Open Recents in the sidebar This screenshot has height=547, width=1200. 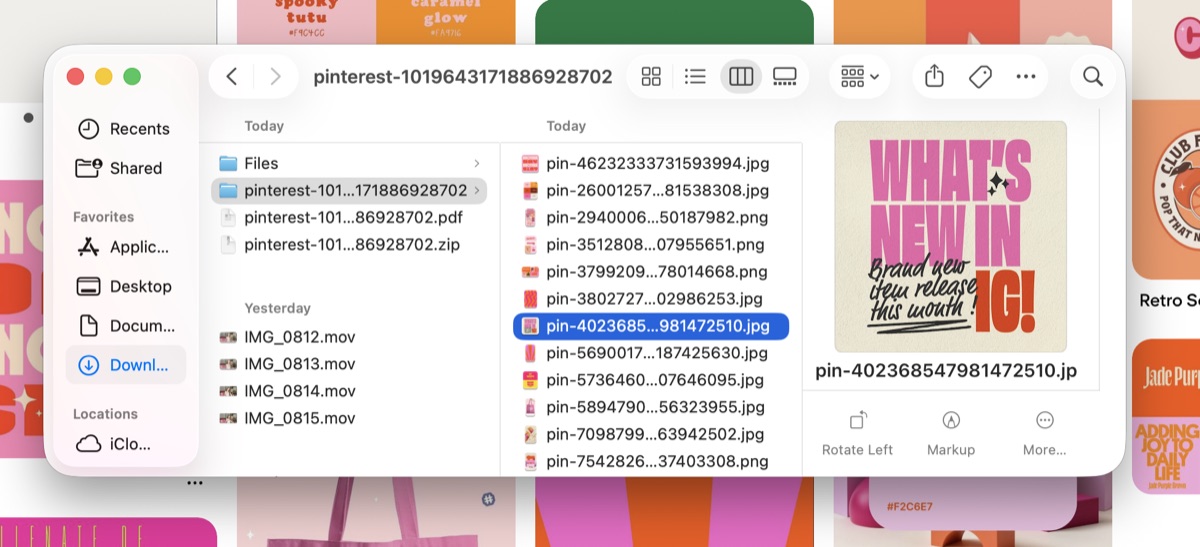pos(126,129)
